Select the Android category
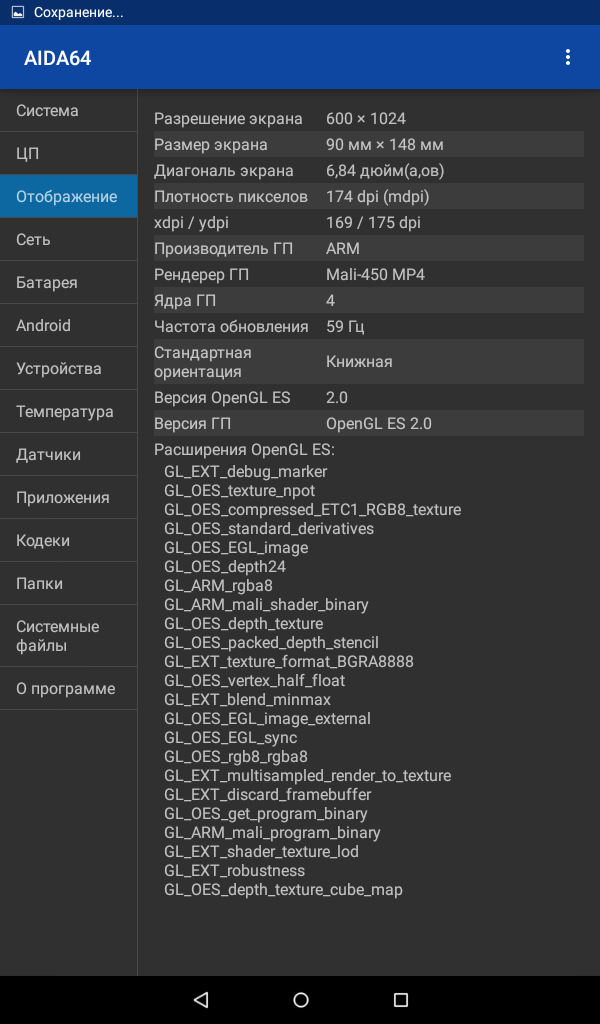The height and width of the screenshot is (1024, 600). 69,325
